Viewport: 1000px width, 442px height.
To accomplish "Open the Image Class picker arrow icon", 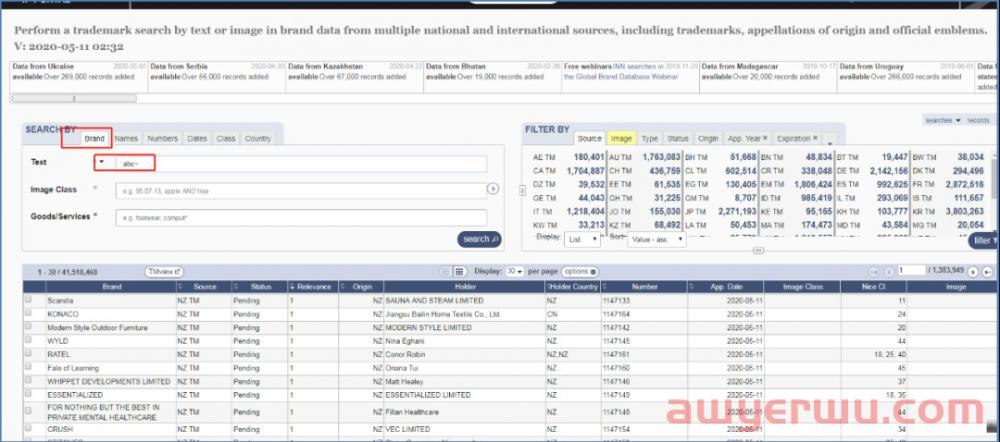I will click(492, 189).
